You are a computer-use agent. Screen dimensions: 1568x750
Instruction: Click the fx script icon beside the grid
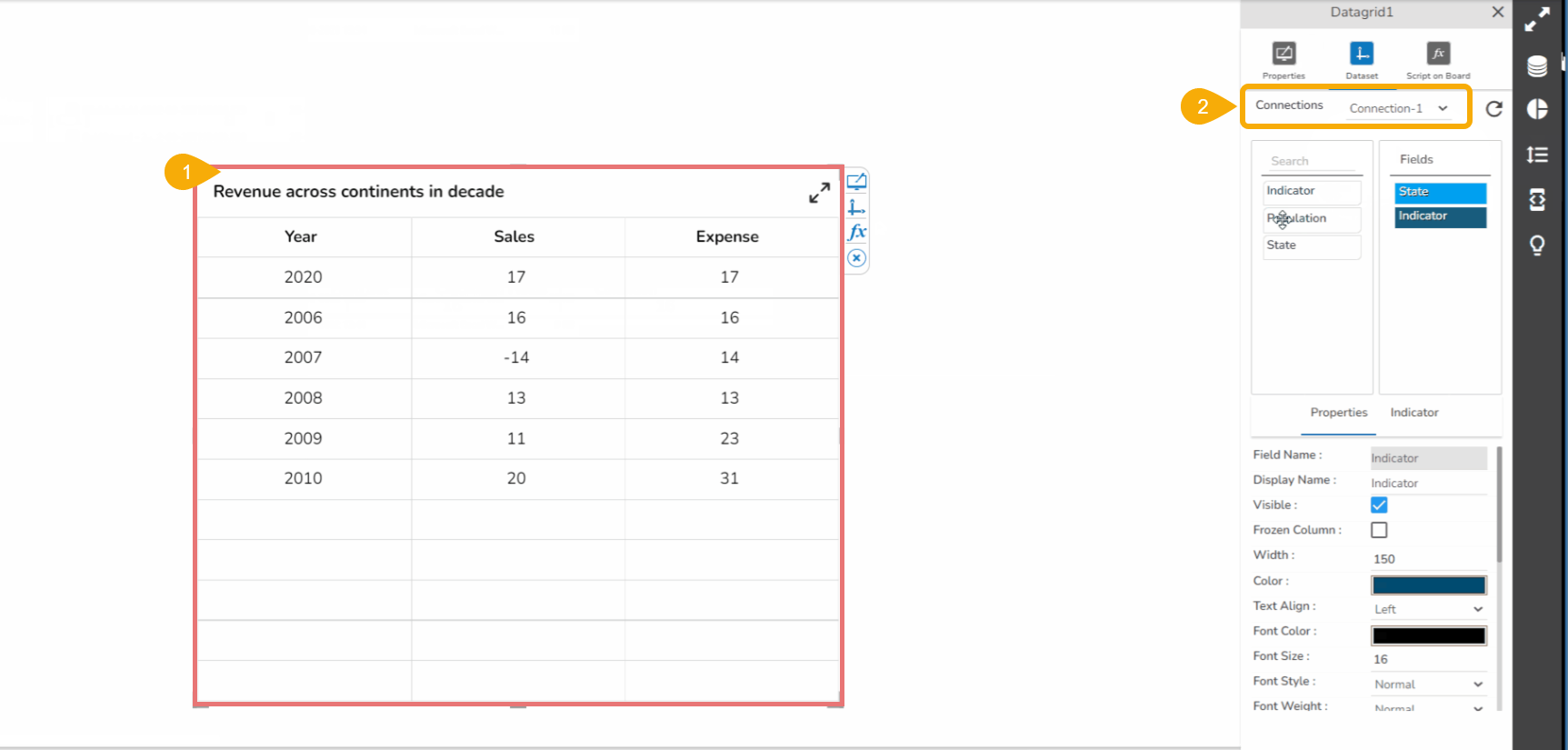[x=856, y=233]
